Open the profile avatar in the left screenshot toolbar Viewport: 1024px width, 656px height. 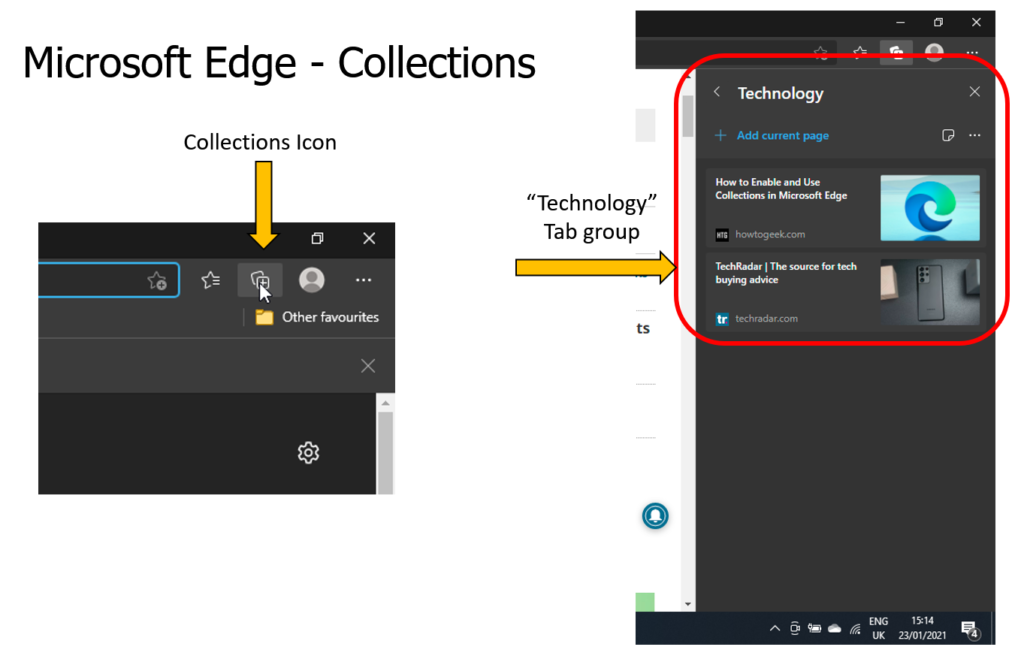(x=312, y=280)
